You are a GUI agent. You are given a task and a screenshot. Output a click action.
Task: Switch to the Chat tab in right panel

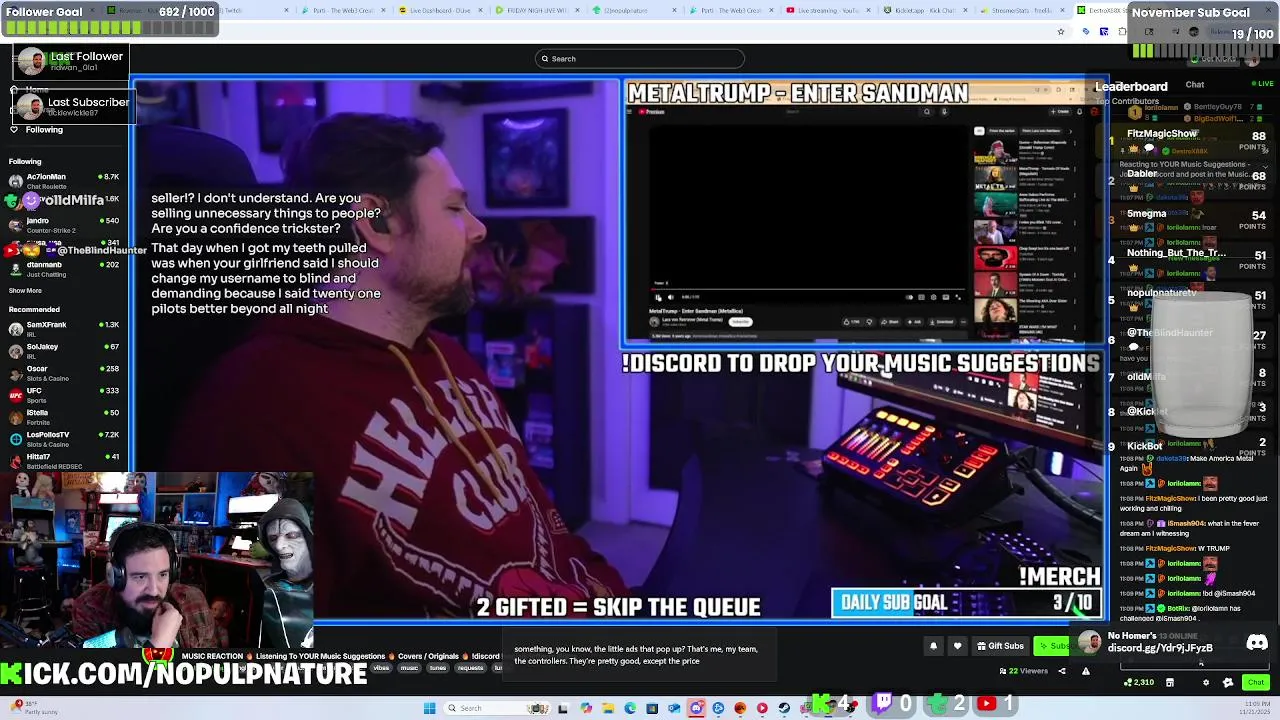click(1195, 85)
